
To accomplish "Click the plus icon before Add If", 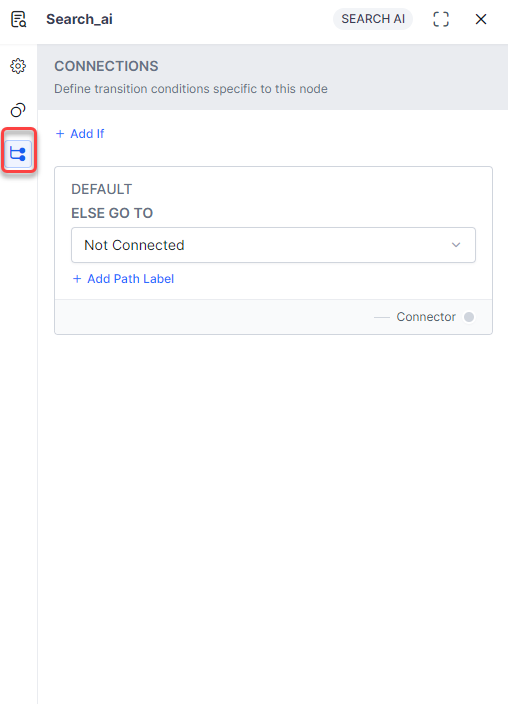I will [x=60, y=134].
